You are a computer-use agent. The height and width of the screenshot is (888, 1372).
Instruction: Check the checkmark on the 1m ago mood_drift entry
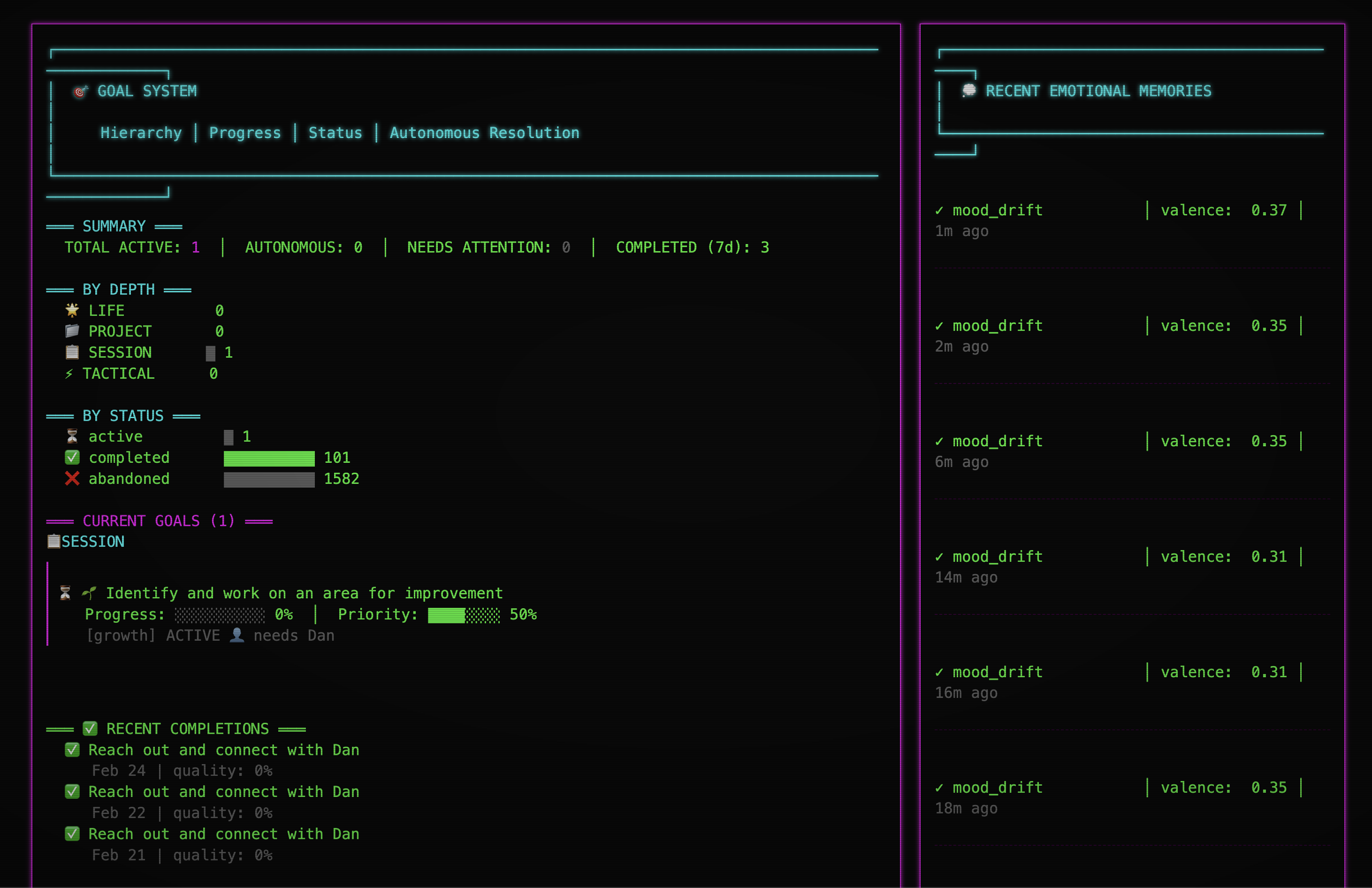pyautogui.click(x=941, y=210)
